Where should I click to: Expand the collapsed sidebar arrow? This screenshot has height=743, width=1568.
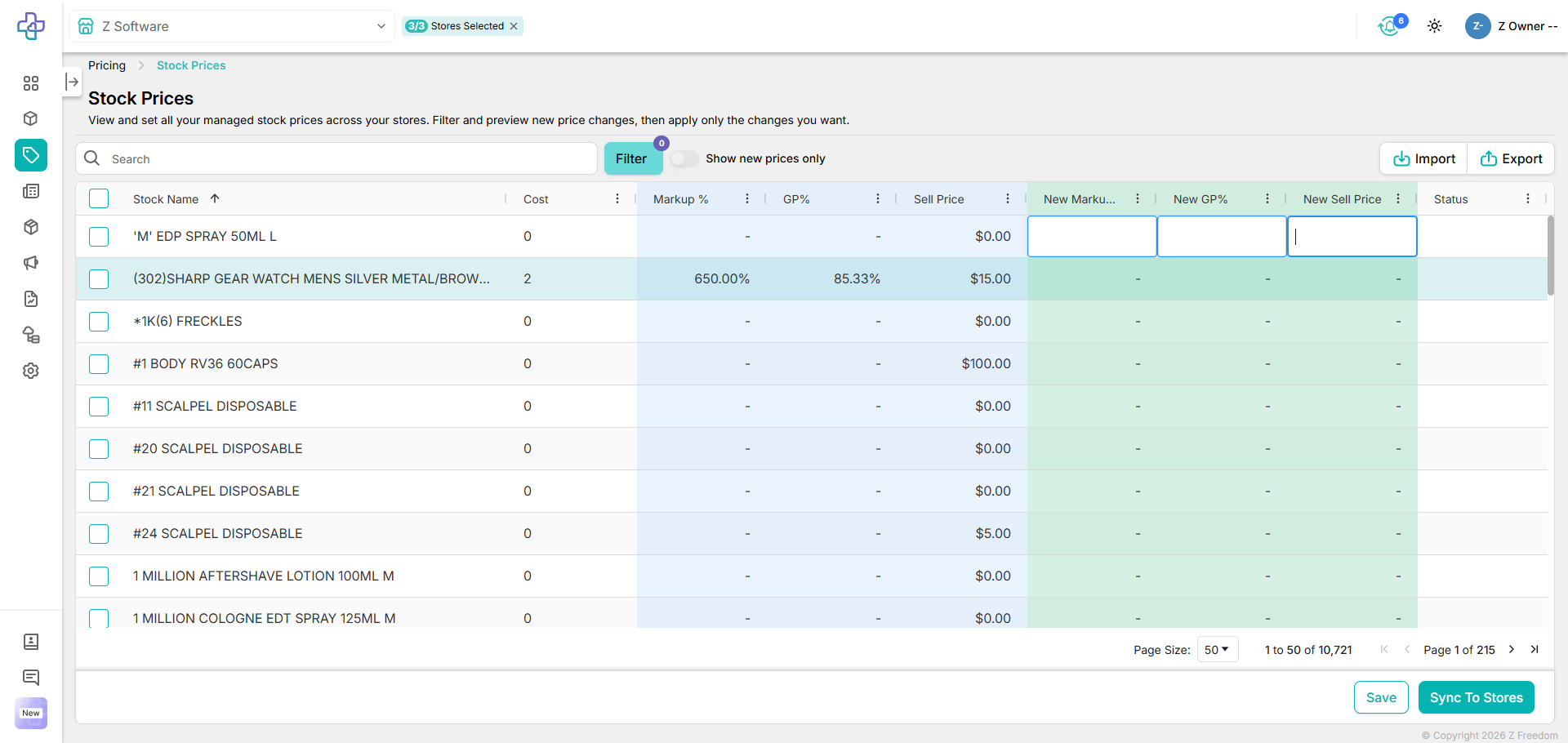coord(72,82)
